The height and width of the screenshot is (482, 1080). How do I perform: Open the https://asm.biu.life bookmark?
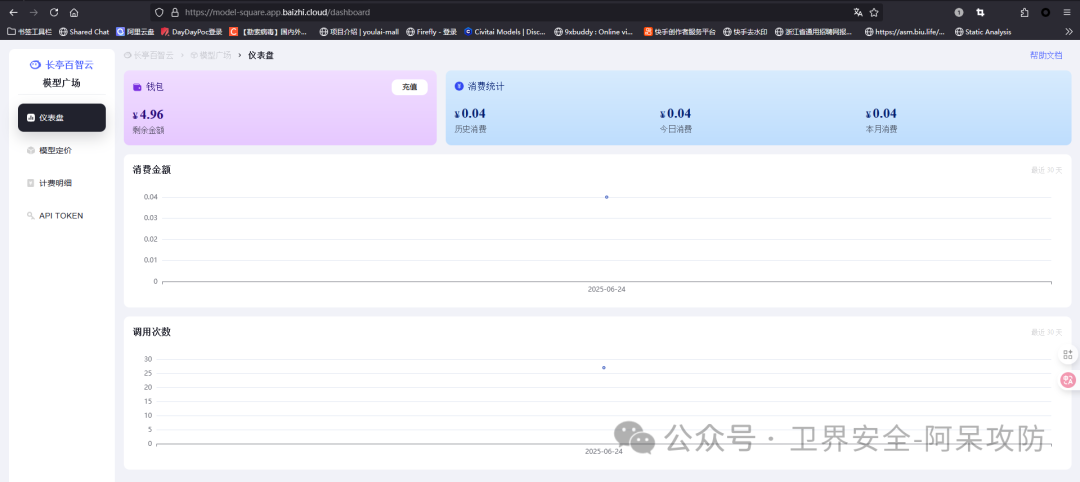pos(905,32)
